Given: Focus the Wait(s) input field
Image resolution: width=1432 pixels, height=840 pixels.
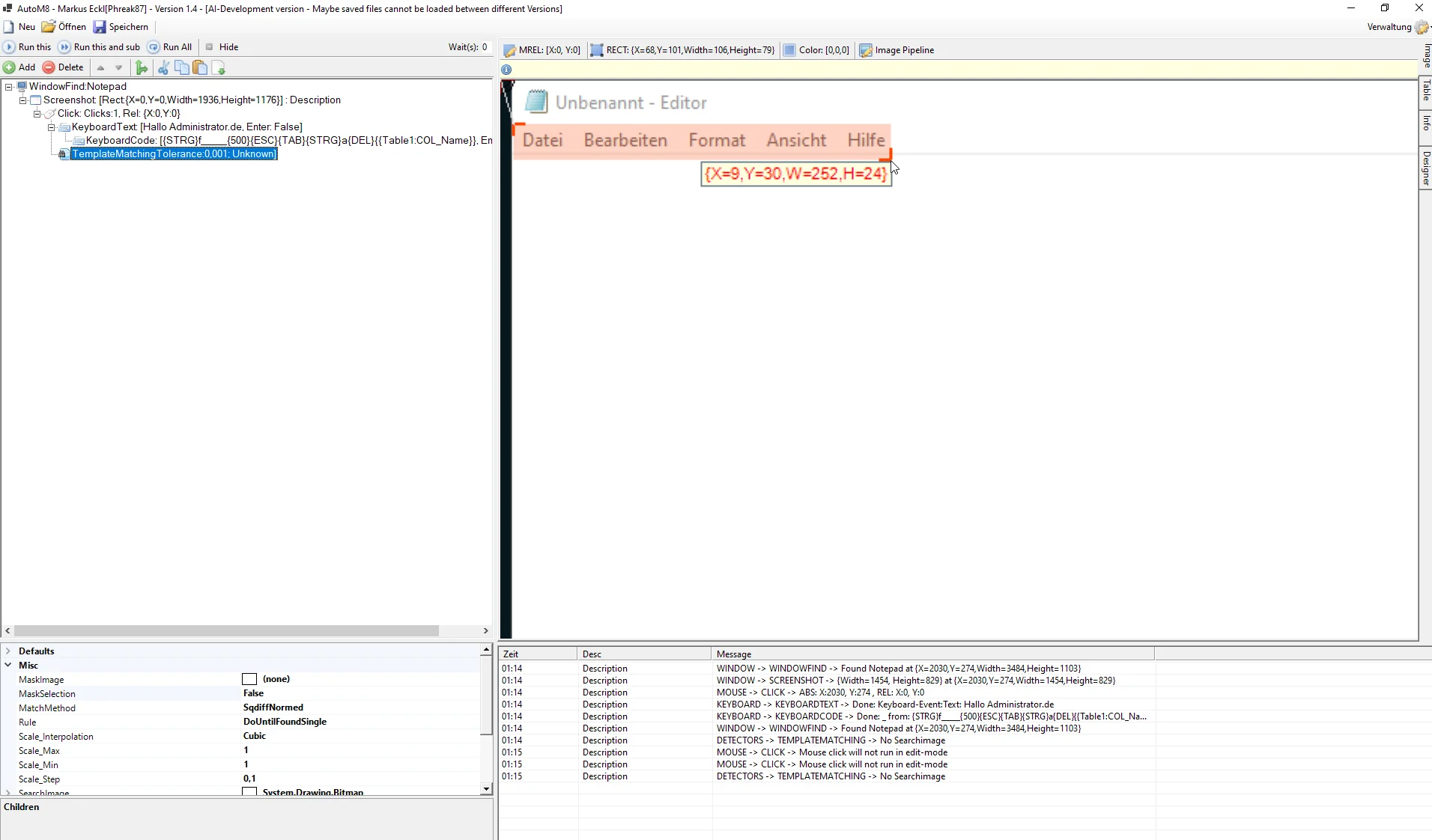Looking at the screenshot, I should tap(485, 47).
